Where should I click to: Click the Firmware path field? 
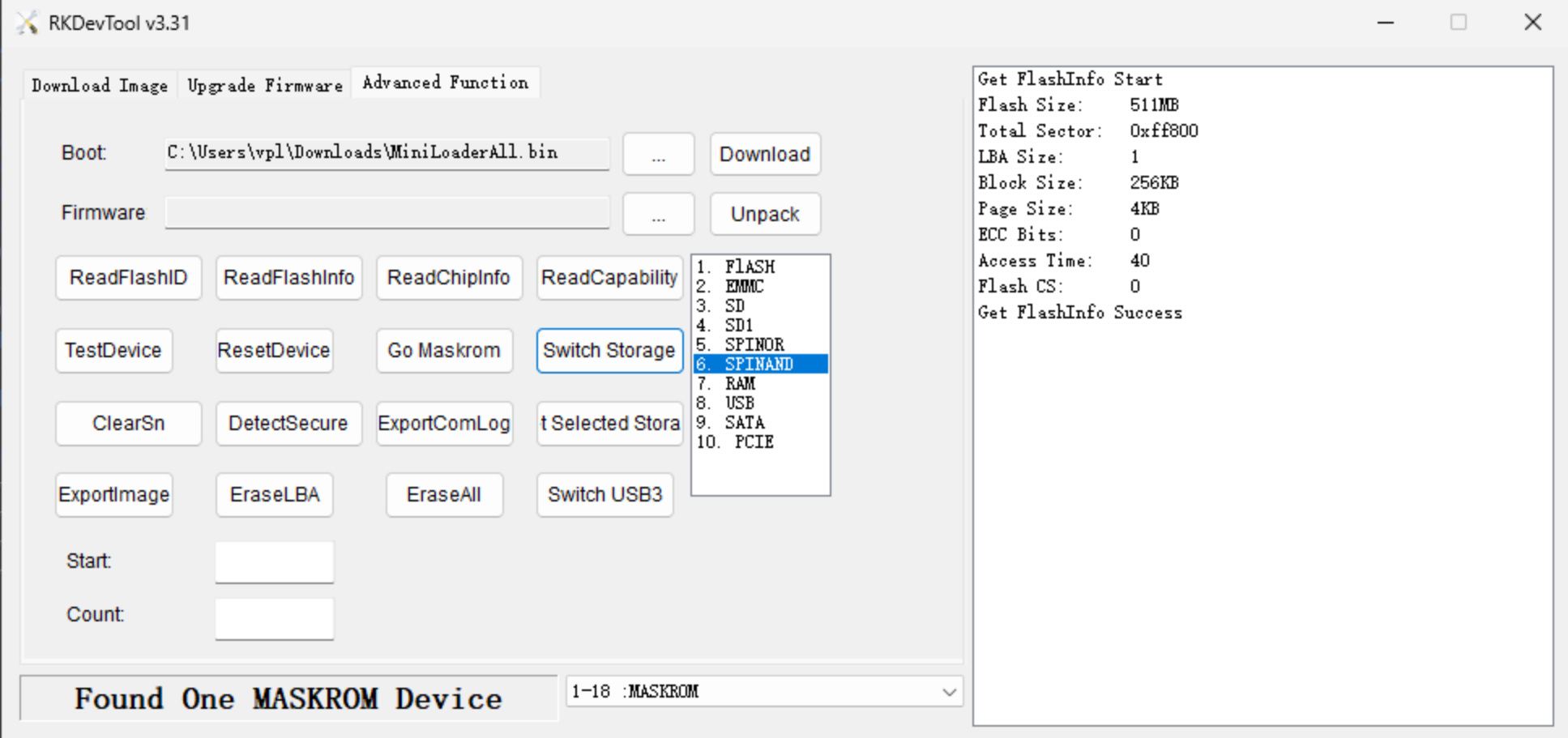click(x=387, y=213)
